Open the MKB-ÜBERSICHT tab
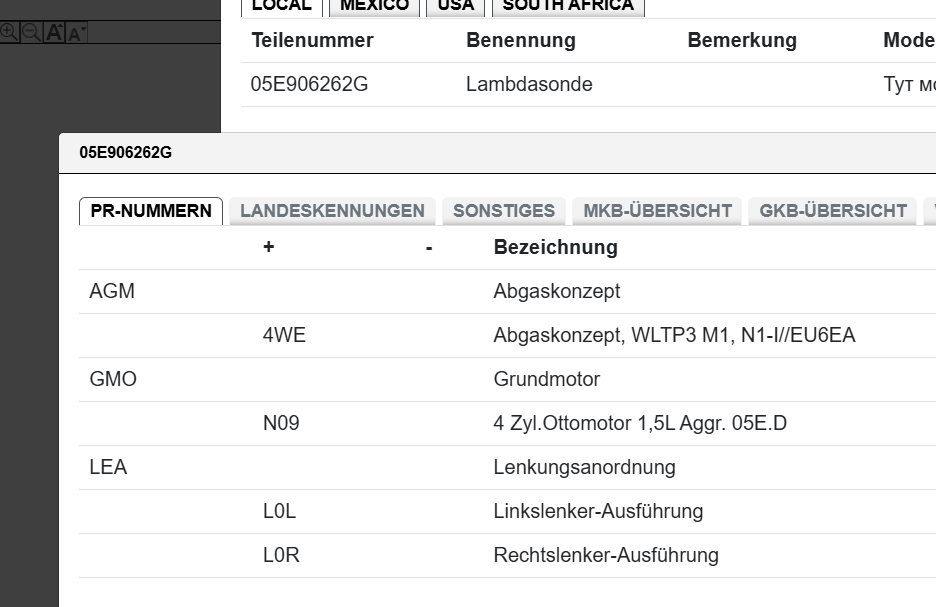Screen dimensions: 936x607 coord(658,211)
